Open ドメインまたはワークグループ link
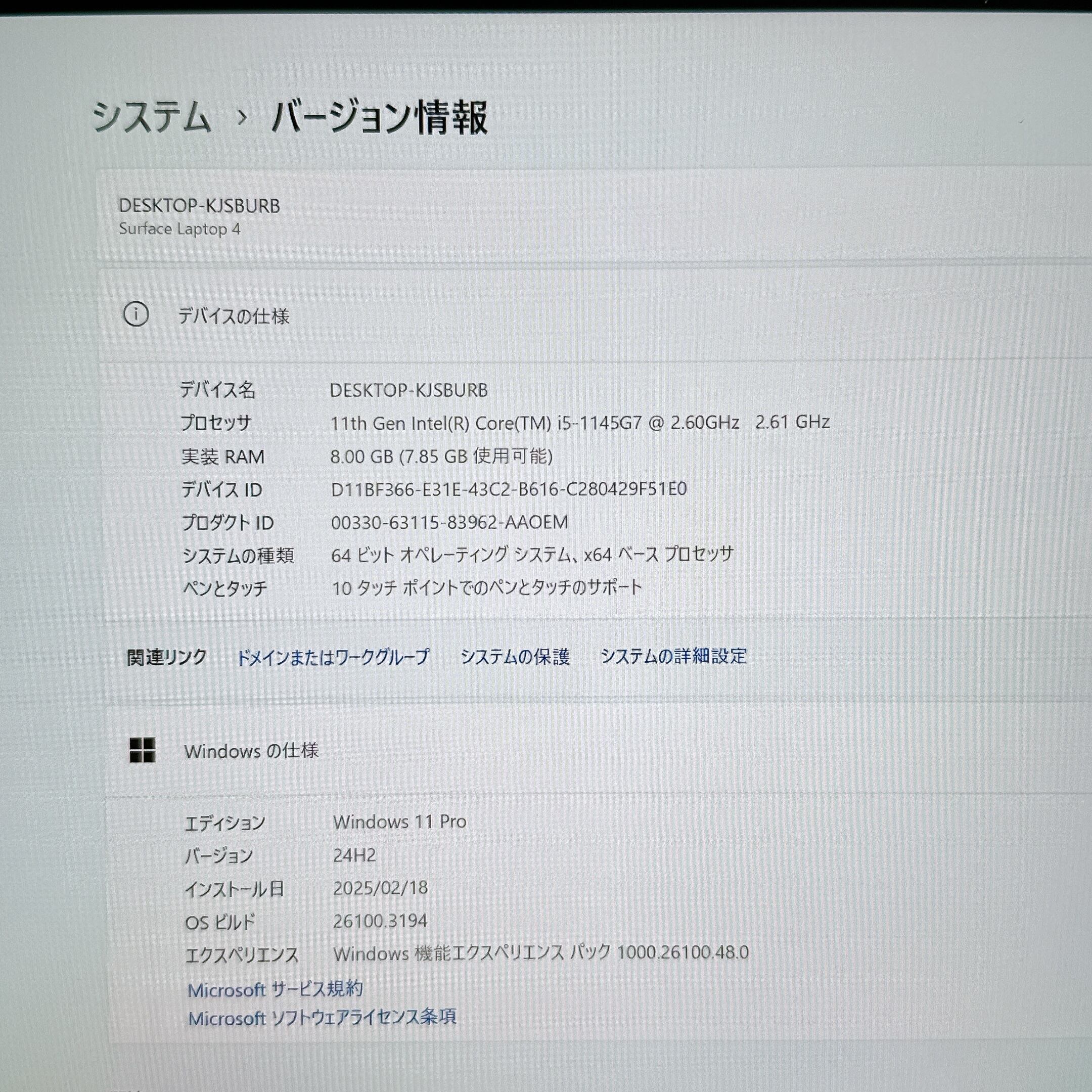The image size is (1092, 1092). pos(332,657)
